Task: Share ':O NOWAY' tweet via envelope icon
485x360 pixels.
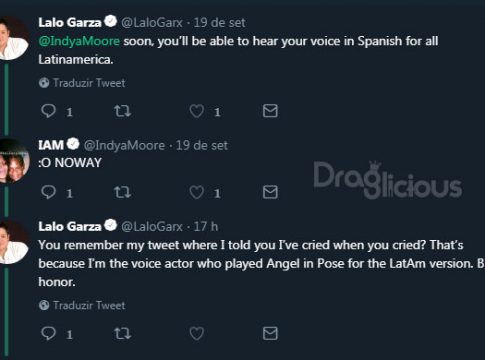Action: coord(270,192)
